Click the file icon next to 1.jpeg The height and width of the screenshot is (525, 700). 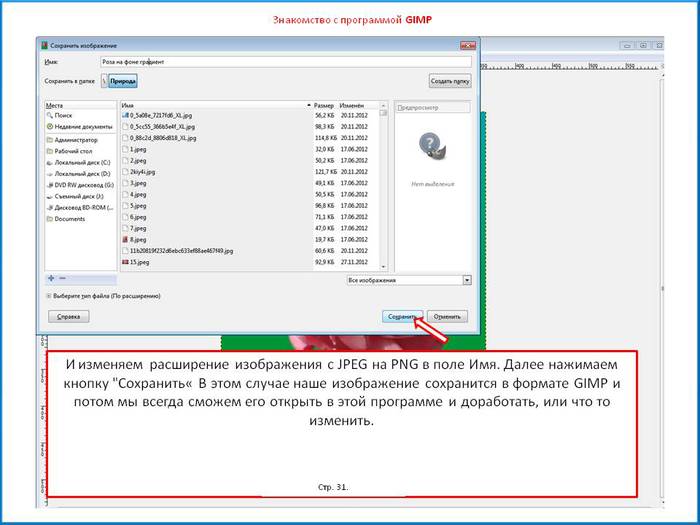pyautogui.click(x=125, y=149)
